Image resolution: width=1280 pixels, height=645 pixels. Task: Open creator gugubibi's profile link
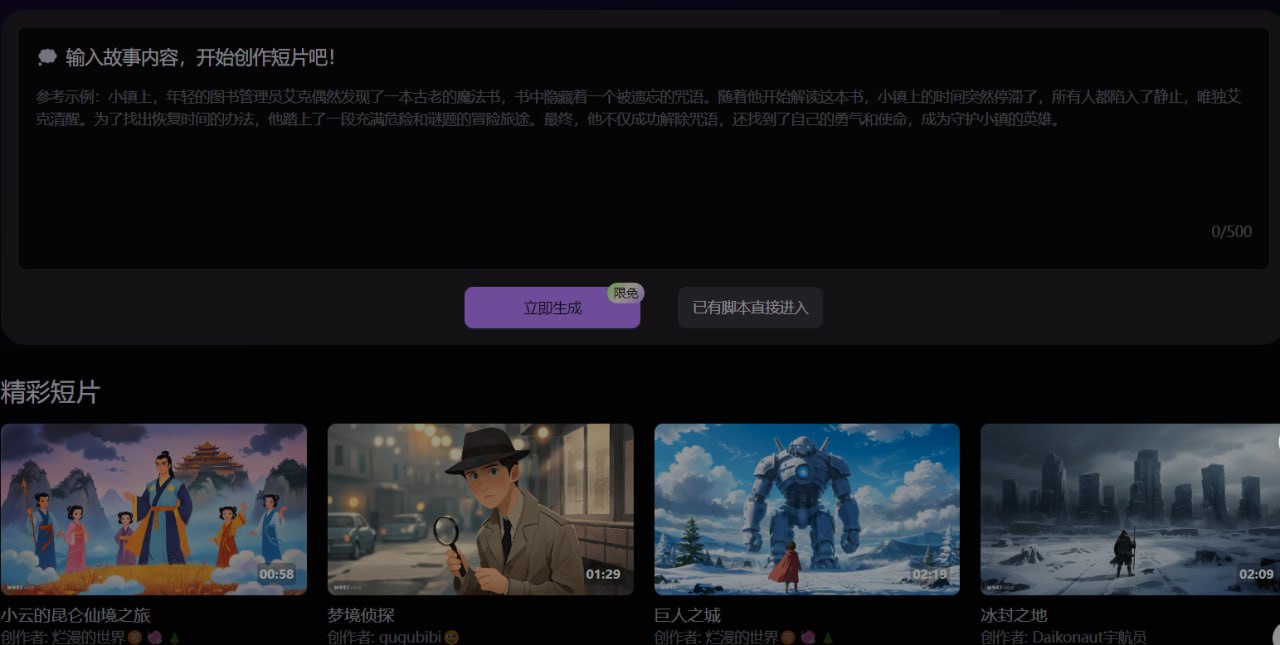410,637
